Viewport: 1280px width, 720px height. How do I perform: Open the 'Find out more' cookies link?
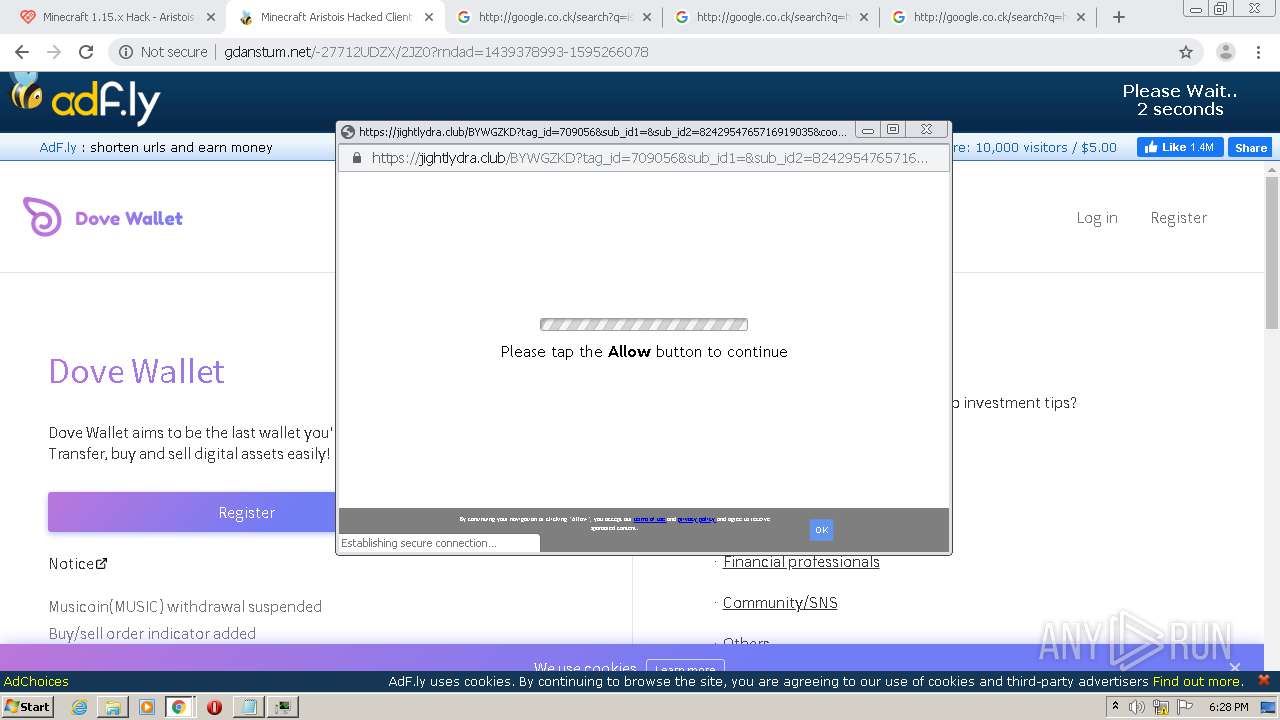(x=1198, y=682)
